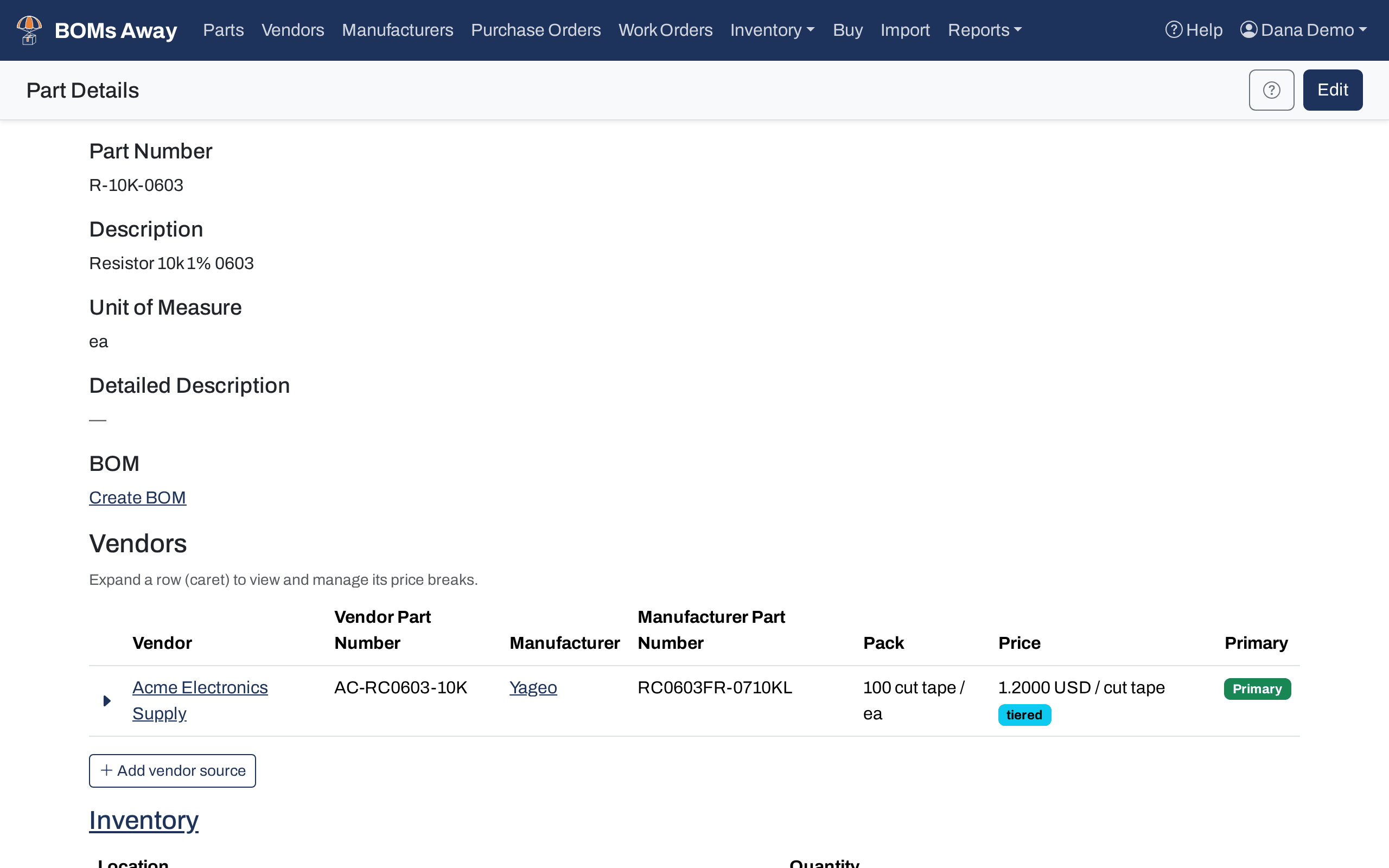Open Acme Electronics Supply vendor link
The height and width of the screenshot is (868, 1389).
200,700
